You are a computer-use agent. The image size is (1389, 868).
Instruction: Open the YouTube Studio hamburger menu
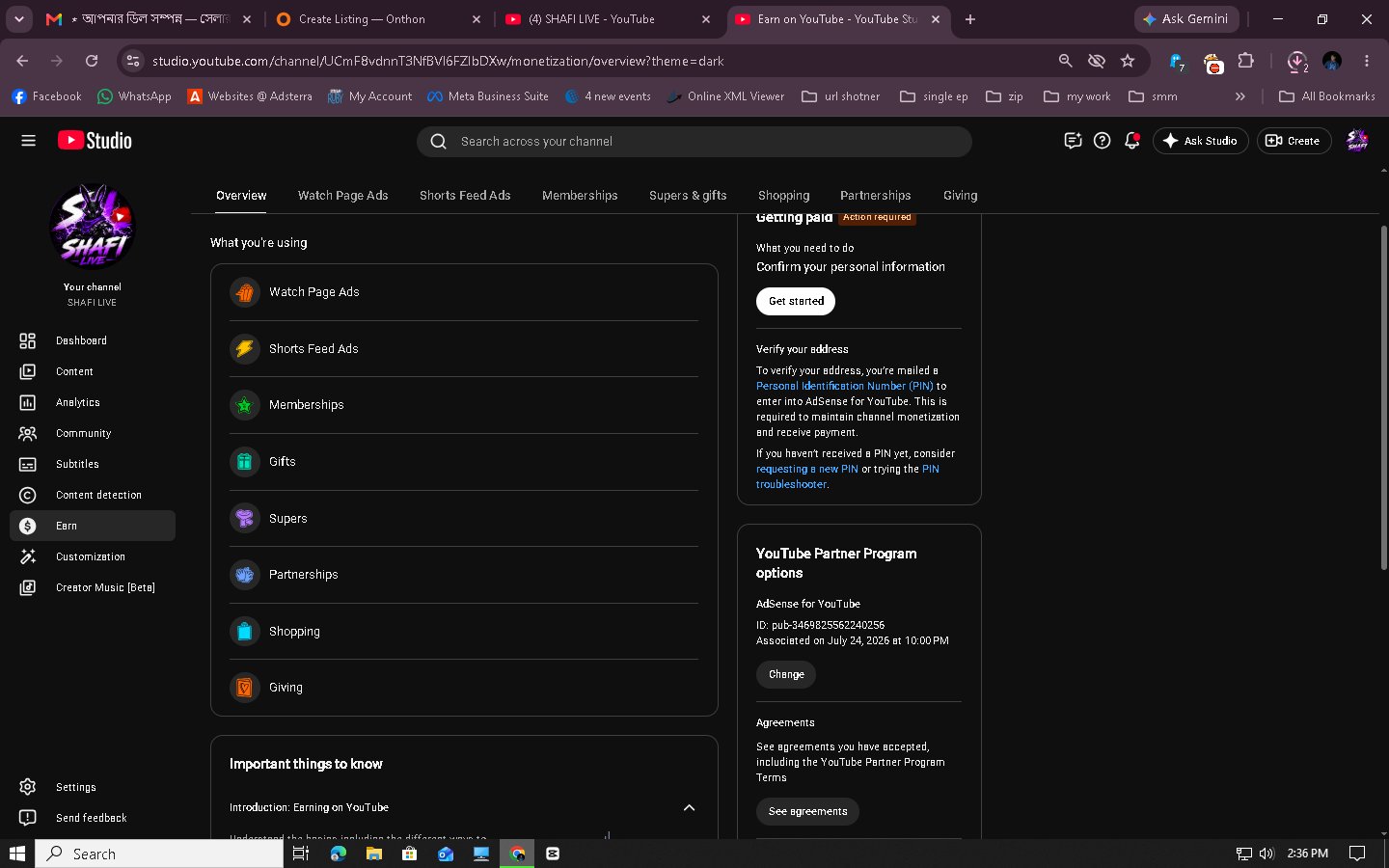tap(28, 141)
